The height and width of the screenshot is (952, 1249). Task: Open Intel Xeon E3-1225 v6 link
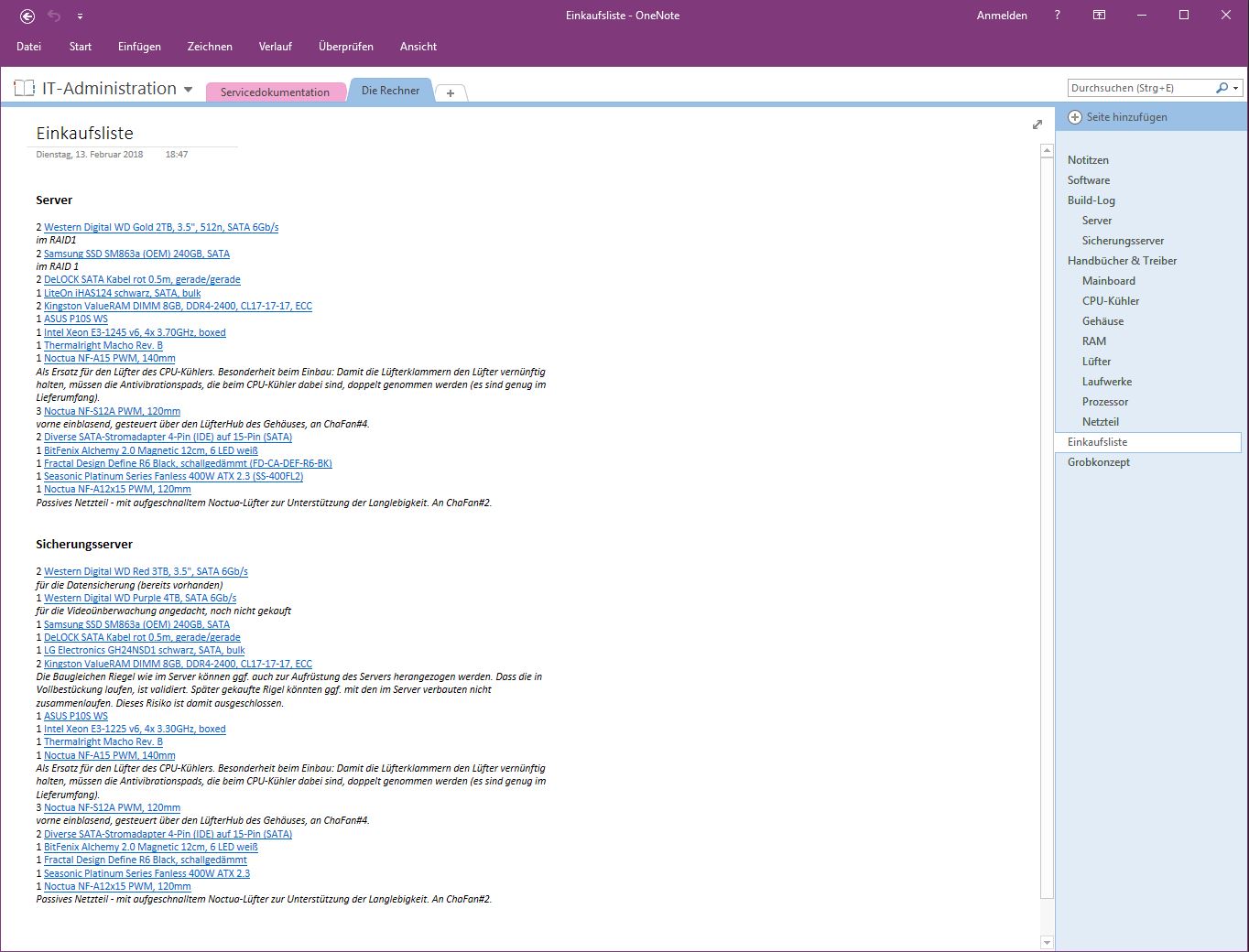tap(135, 729)
